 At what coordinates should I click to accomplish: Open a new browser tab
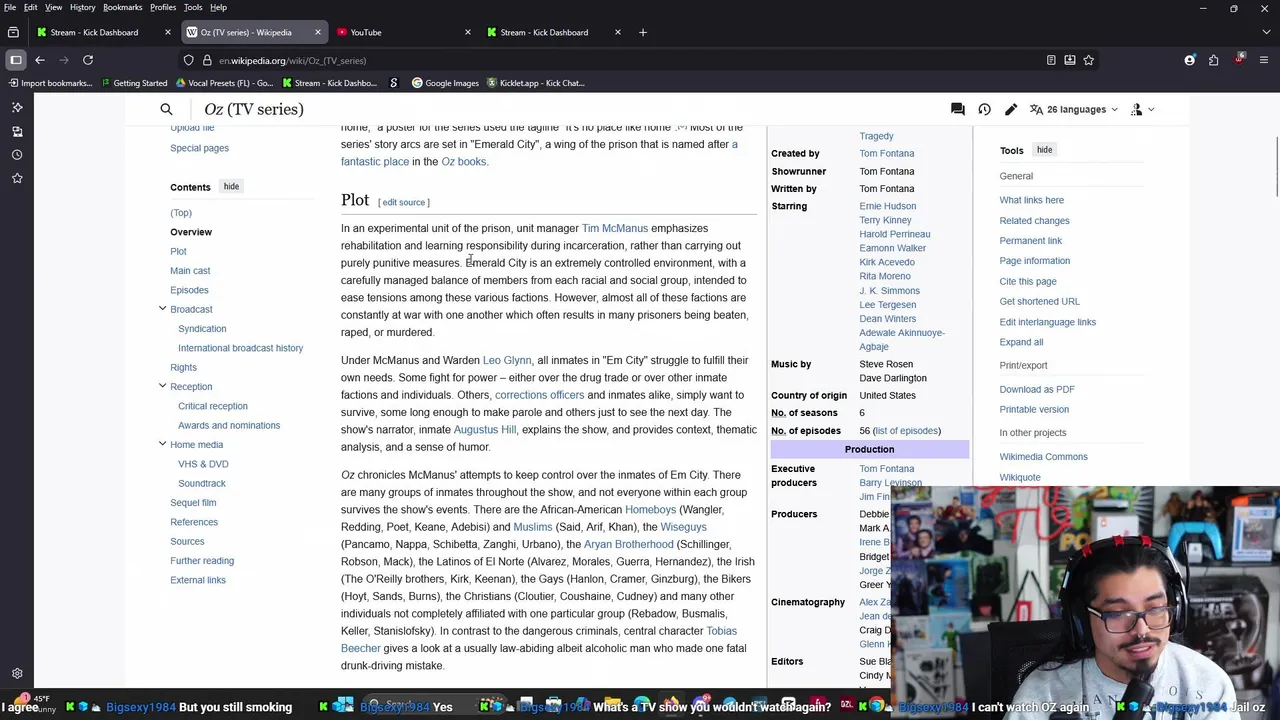tap(643, 32)
